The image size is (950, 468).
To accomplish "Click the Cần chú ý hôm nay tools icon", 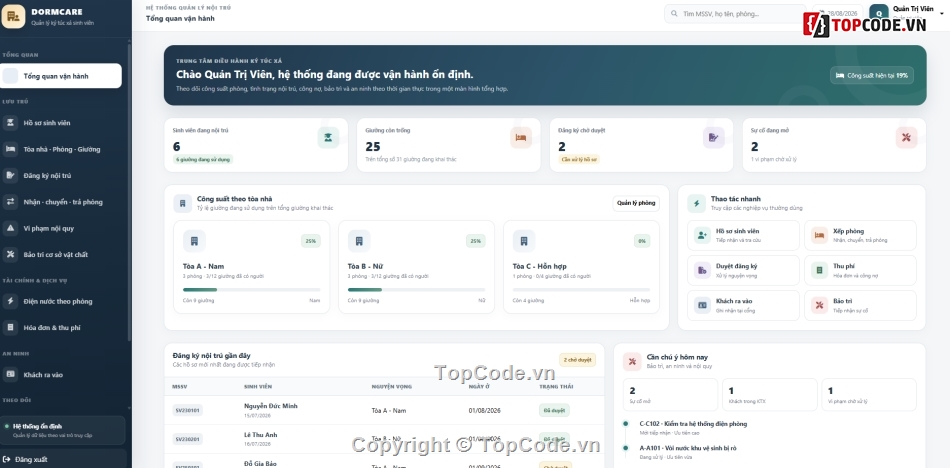I will 633,361.
